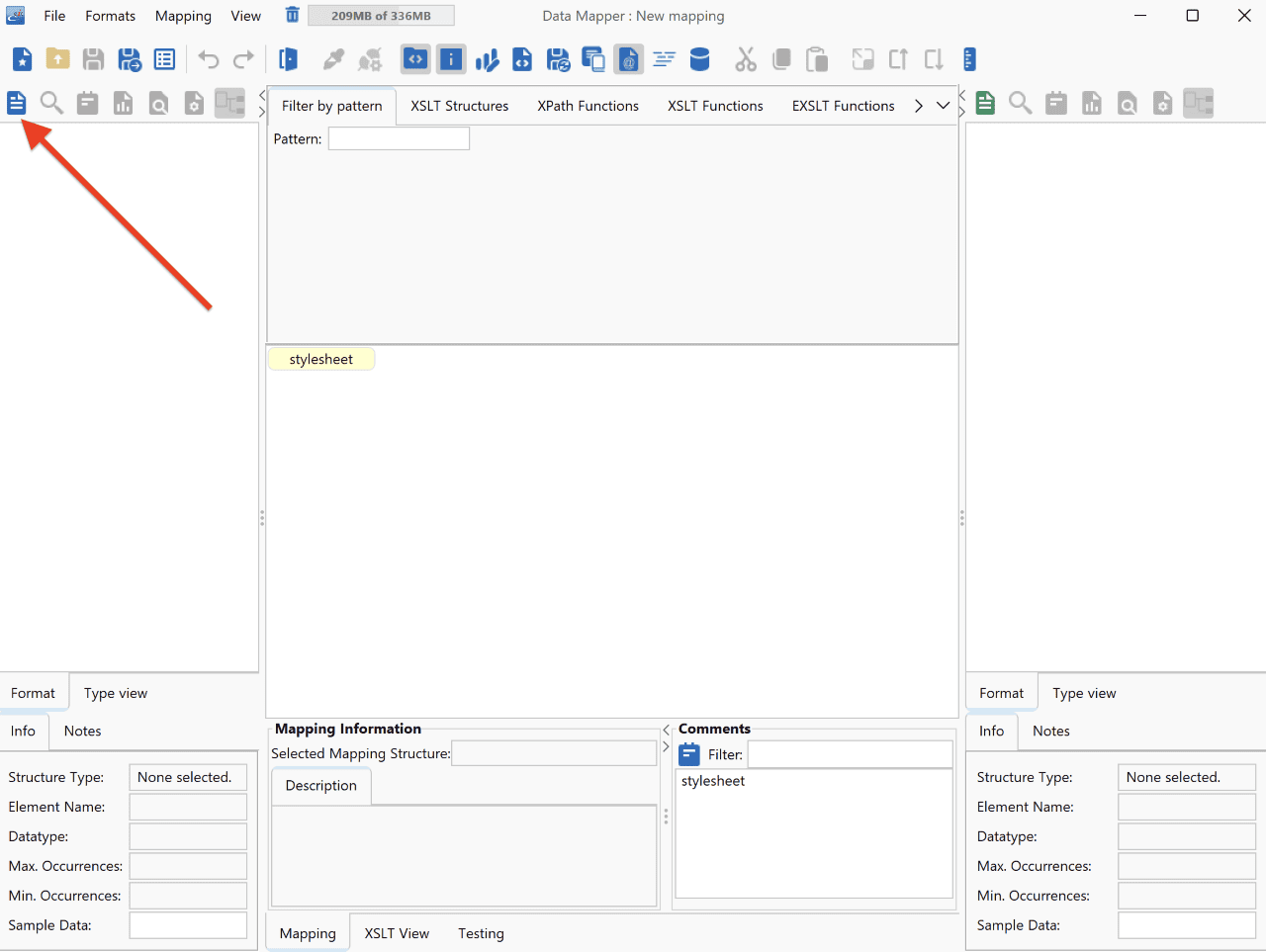
Task: Toggle the highlighted @ document button
Action: tap(629, 59)
